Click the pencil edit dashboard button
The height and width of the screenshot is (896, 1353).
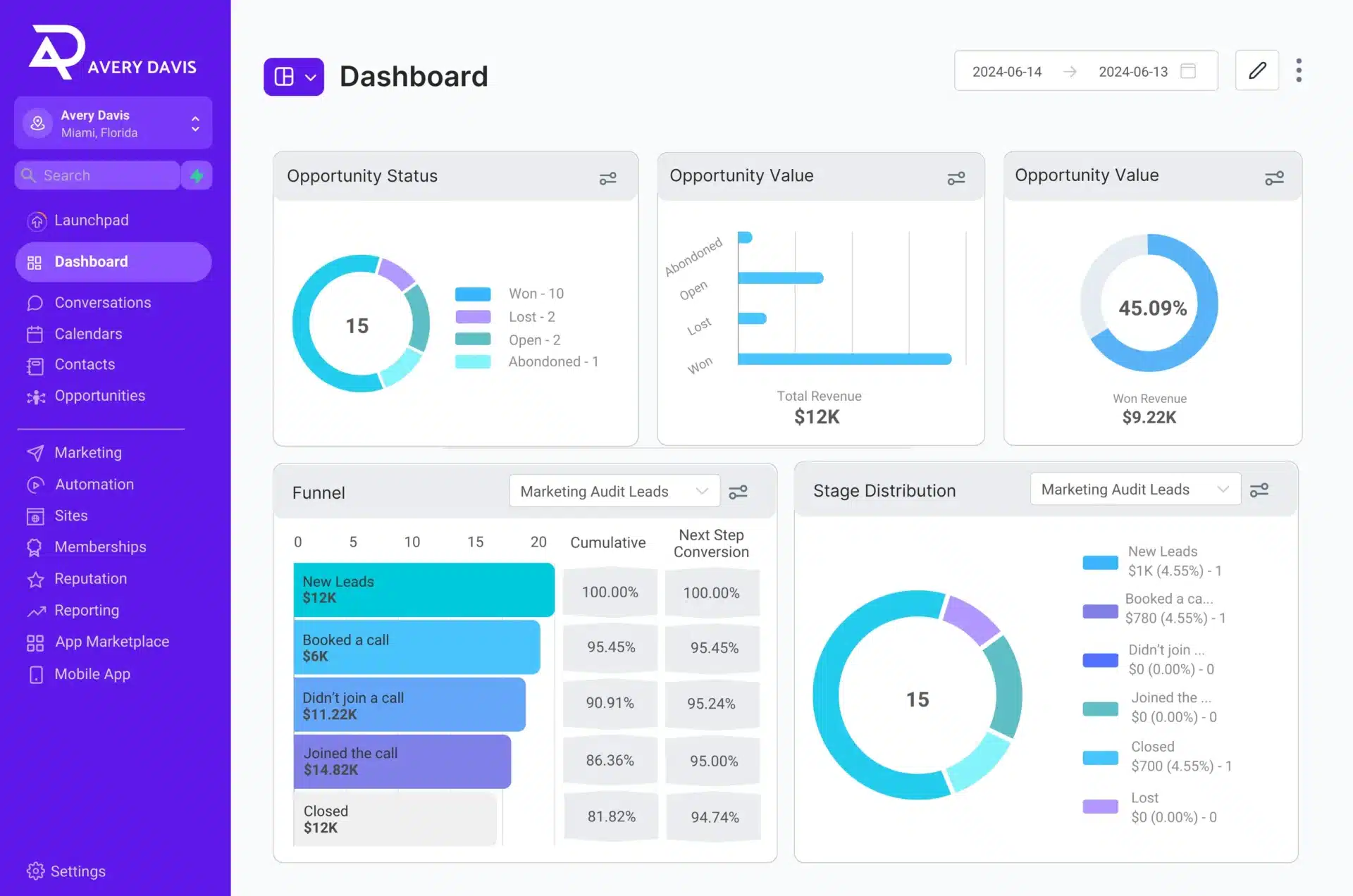pyautogui.click(x=1257, y=70)
